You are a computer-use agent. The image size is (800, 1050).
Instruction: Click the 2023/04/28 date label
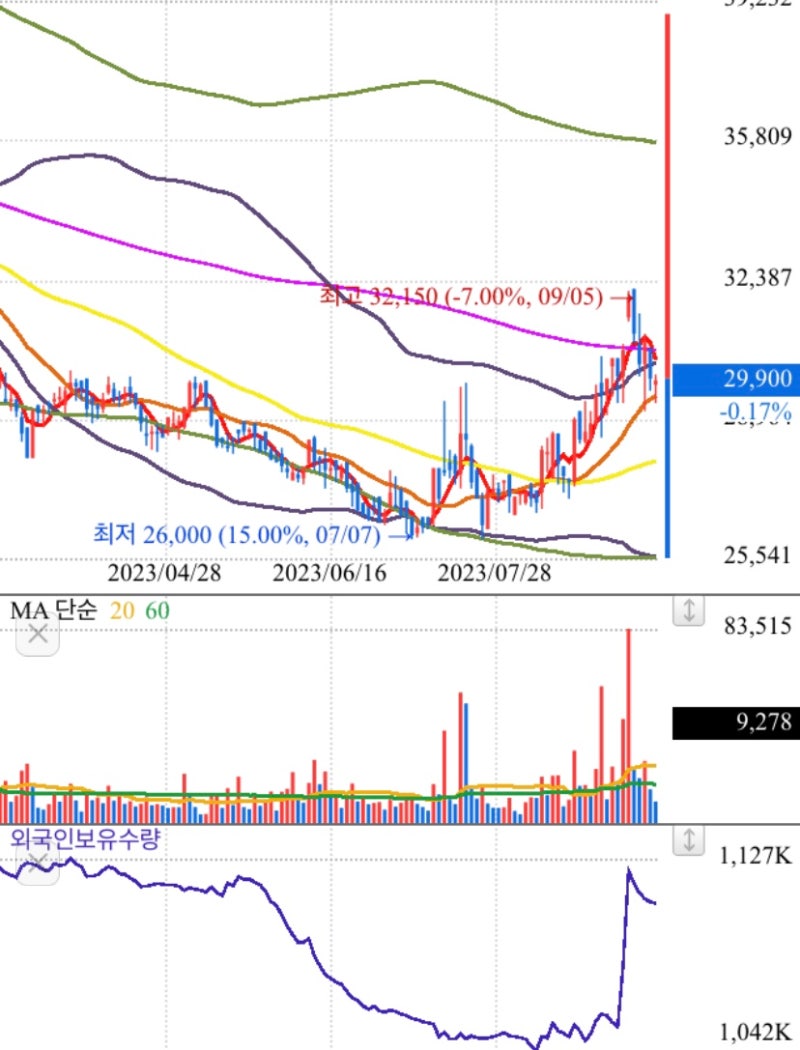(164, 573)
